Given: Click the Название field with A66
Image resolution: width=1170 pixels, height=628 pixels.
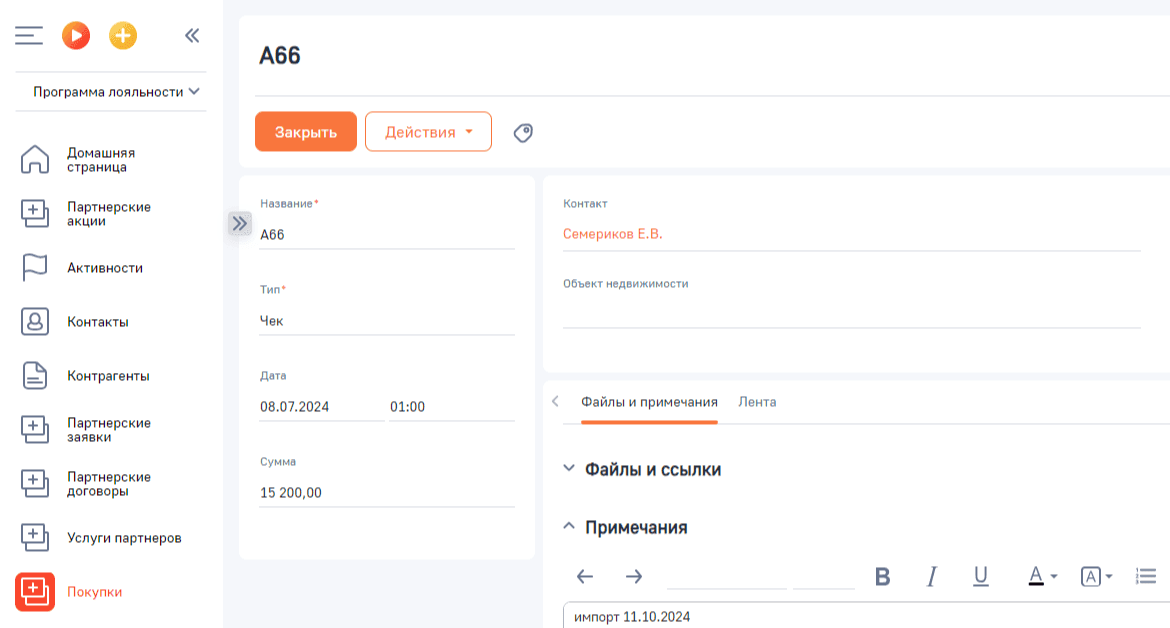Looking at the screenshot, I should coord(387,235).
